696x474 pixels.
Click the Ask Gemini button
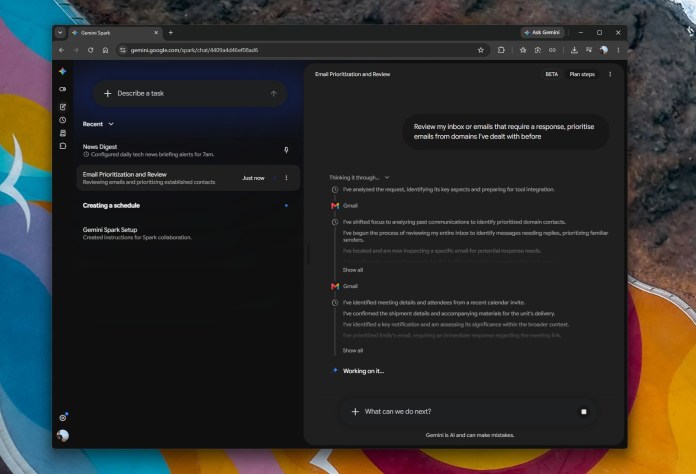coord(542,32)
